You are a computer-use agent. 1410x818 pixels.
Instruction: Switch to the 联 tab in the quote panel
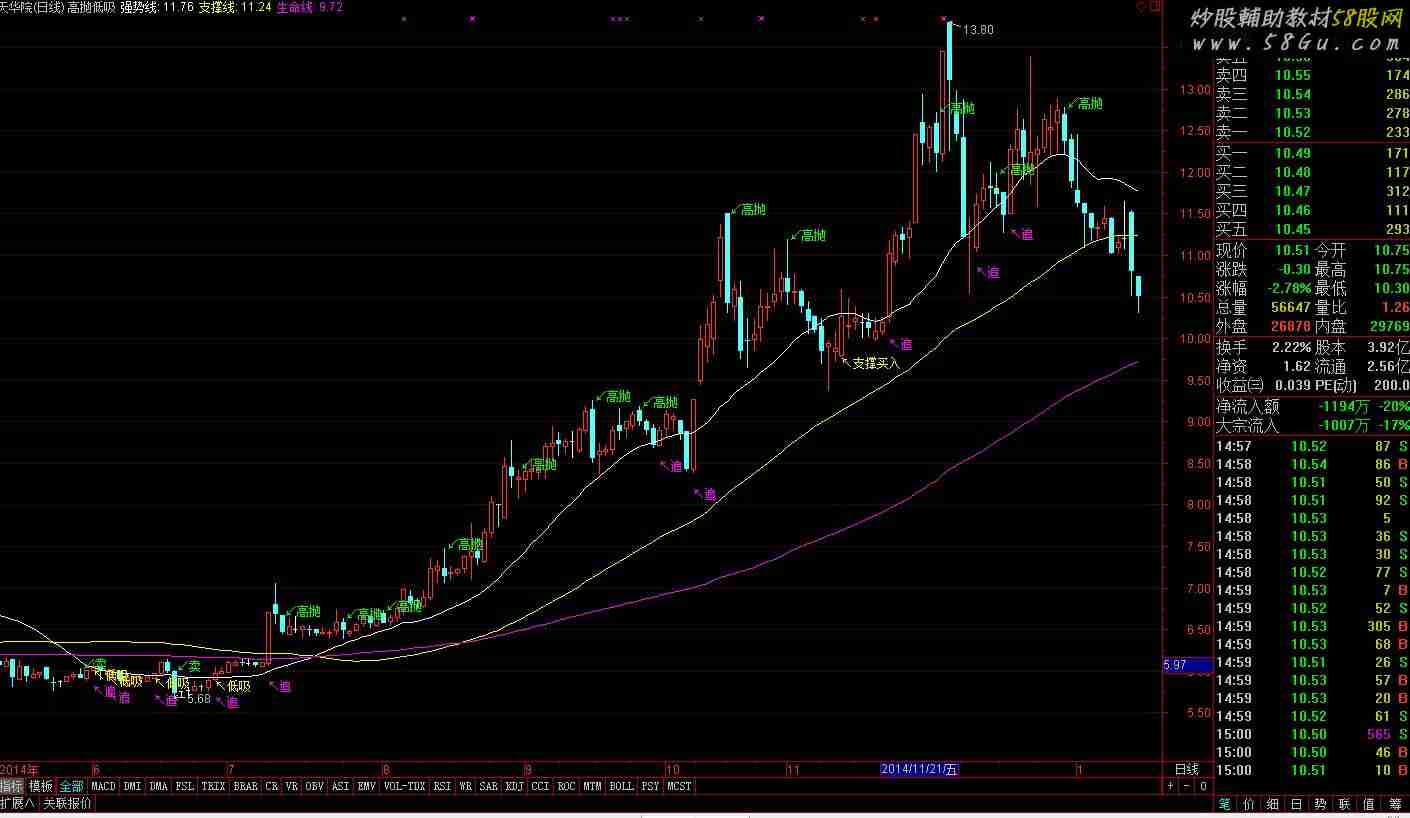(1346, 803)
